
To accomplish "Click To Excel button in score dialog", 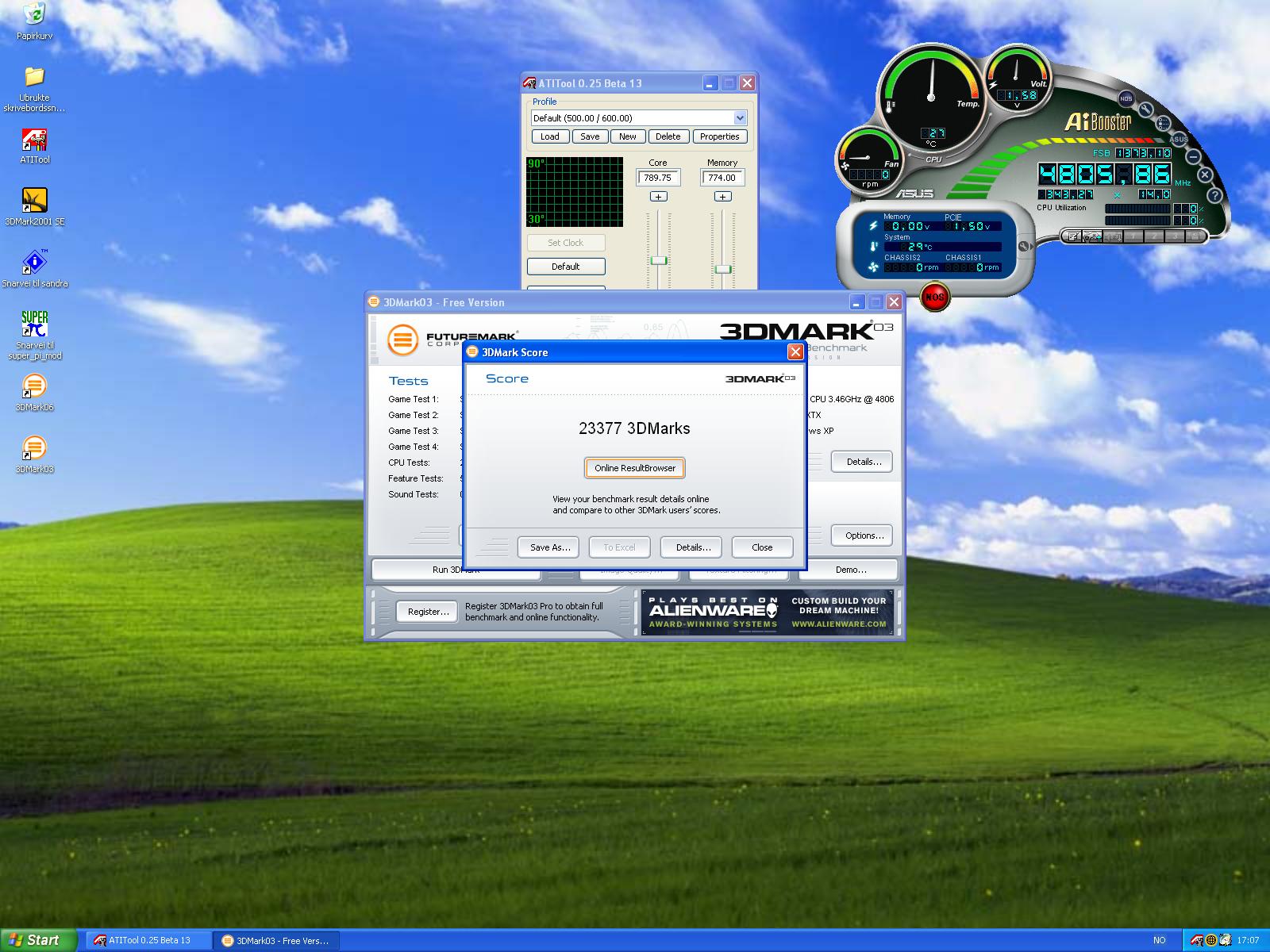I will pyautogui.click(x=619, y=547).
